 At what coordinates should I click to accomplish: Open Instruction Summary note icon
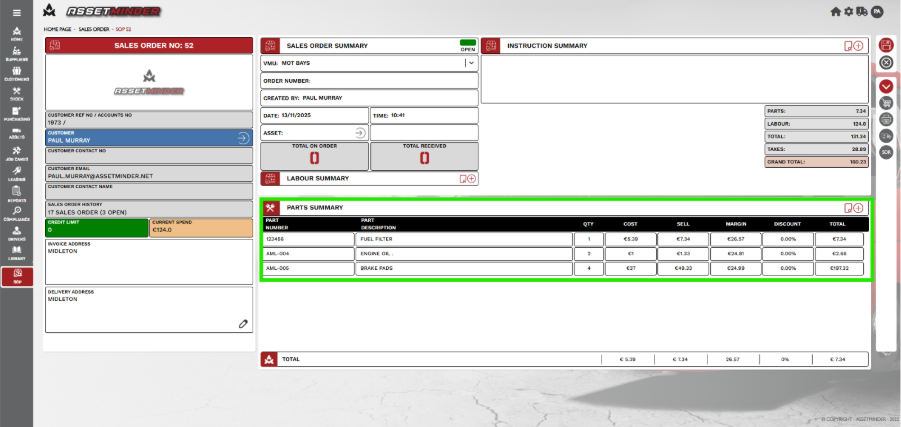pos(848,46)
